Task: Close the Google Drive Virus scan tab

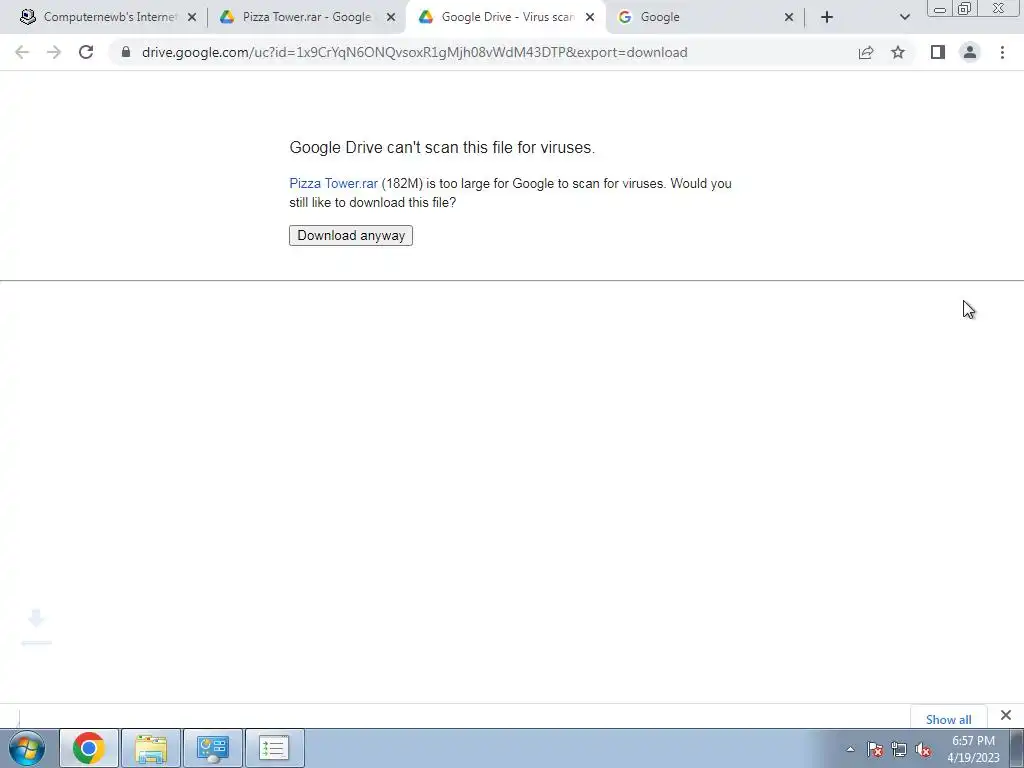Action: pyautogui.click(x=590, y=18)
